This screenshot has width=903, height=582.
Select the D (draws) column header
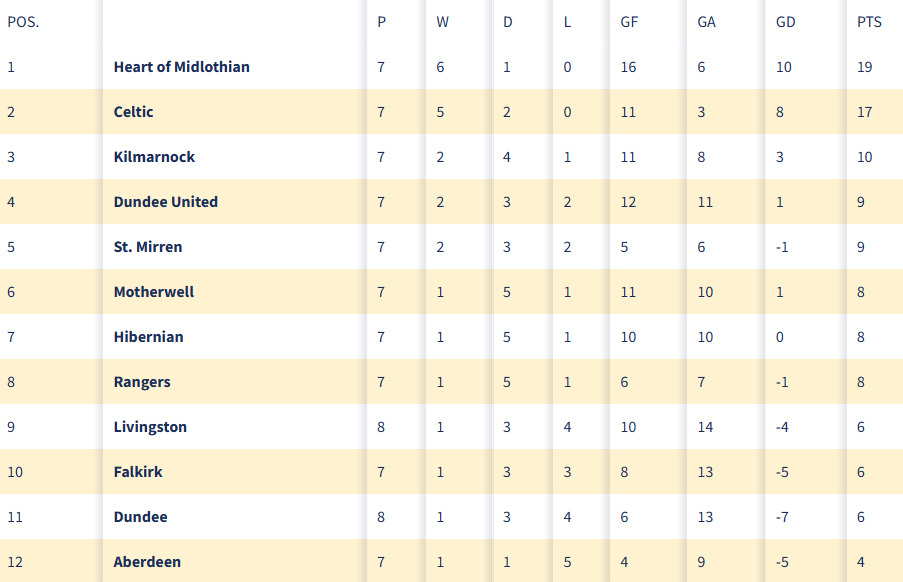[x=508, y=22]
